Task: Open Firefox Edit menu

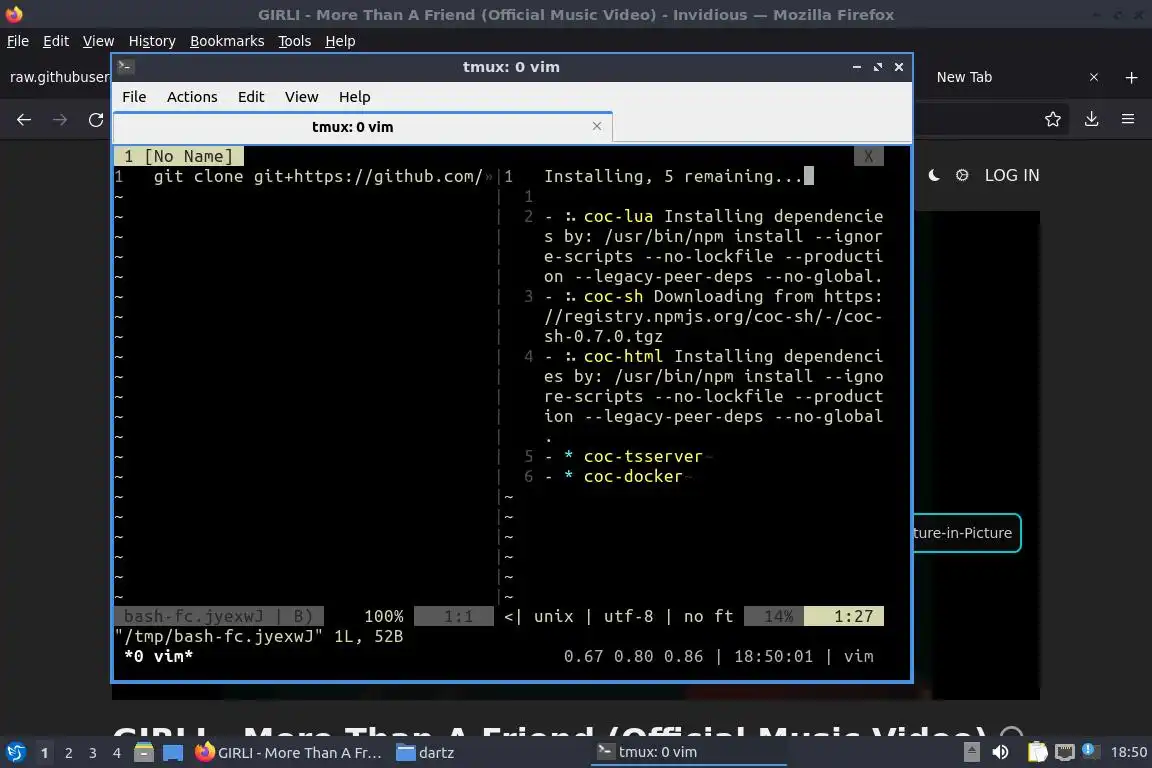Action: [56, 41]
